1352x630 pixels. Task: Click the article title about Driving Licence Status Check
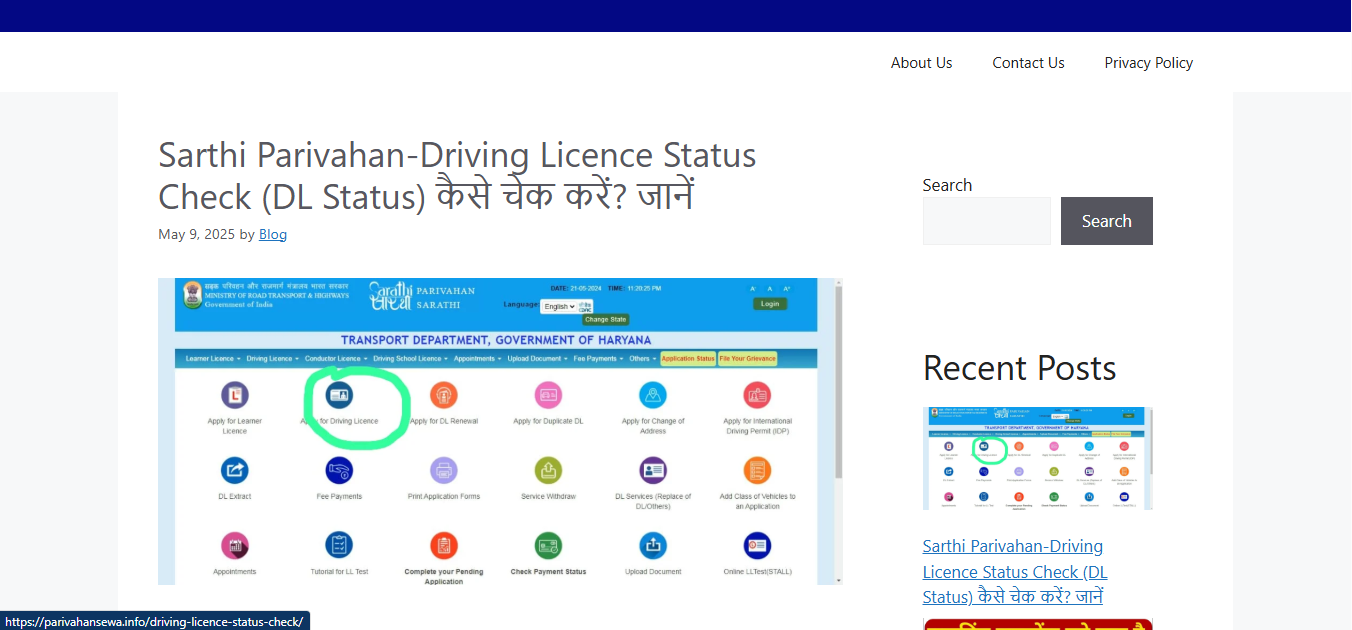[x=457, y=175]
